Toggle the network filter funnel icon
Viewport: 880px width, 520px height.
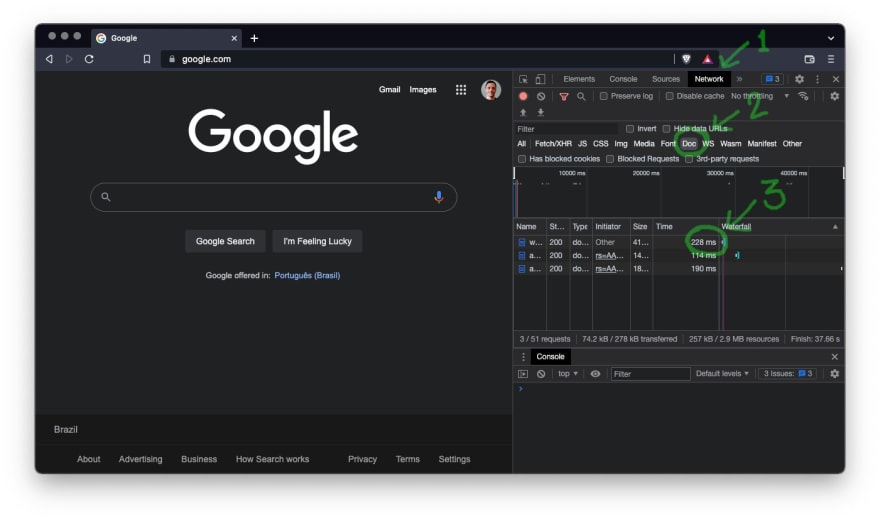pyautogui.click(x=564, y=96)
